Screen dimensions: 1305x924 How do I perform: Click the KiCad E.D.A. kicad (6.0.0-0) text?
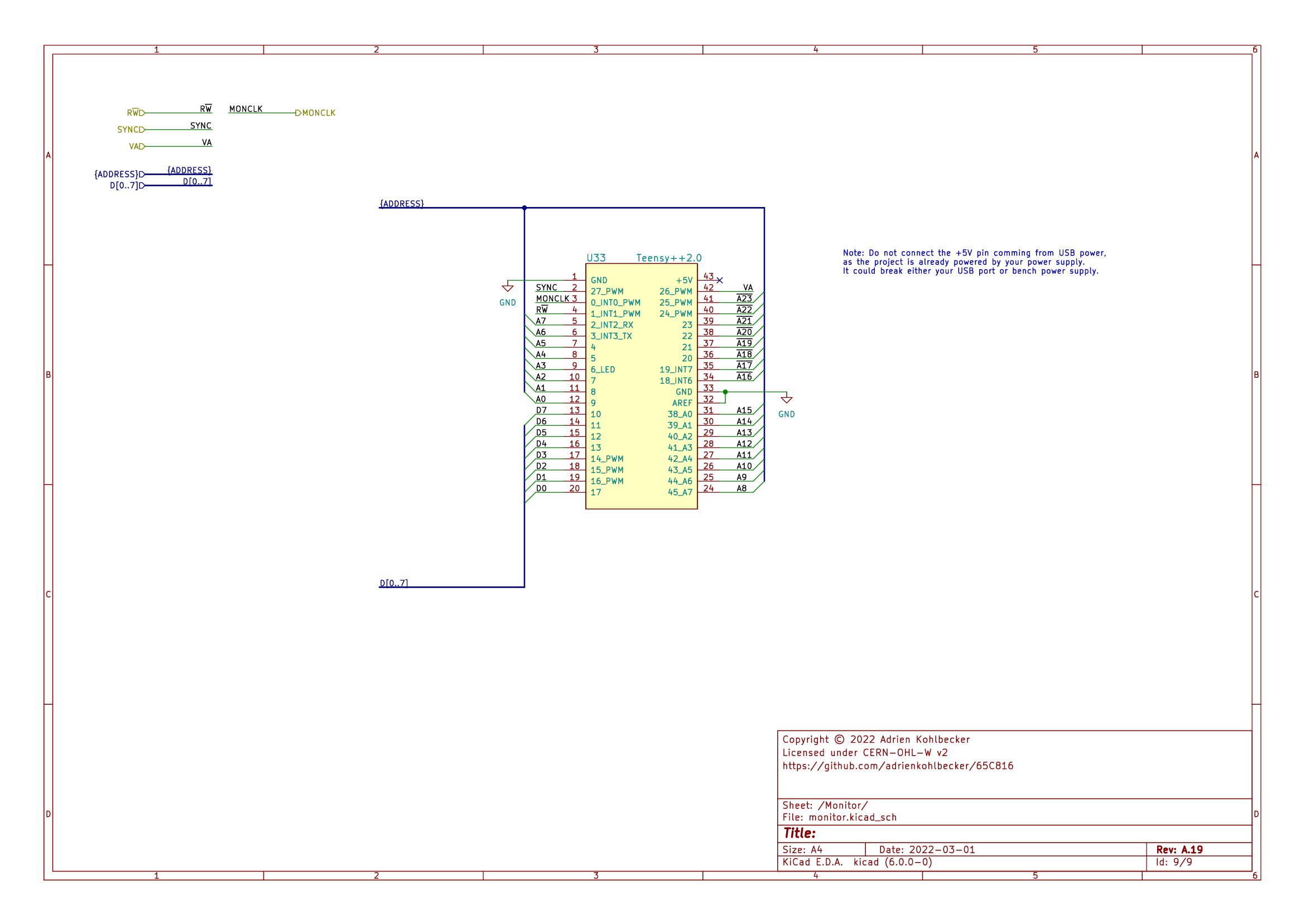click(x=857, y=862)
